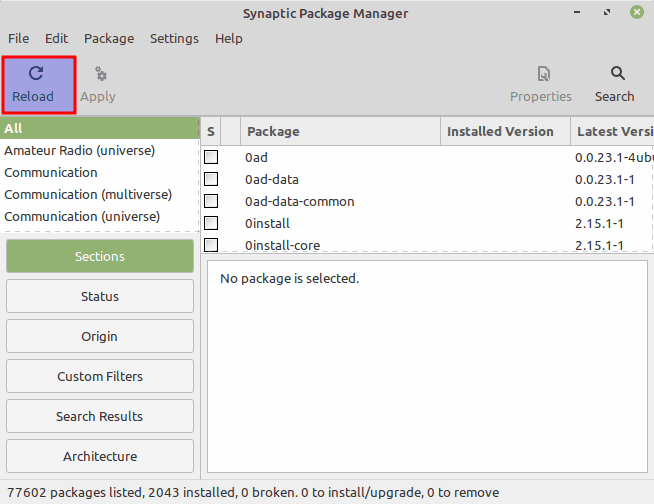Toggle the status checkbox for 0install
Screen dimensions: 654x504
click(211, 223)
